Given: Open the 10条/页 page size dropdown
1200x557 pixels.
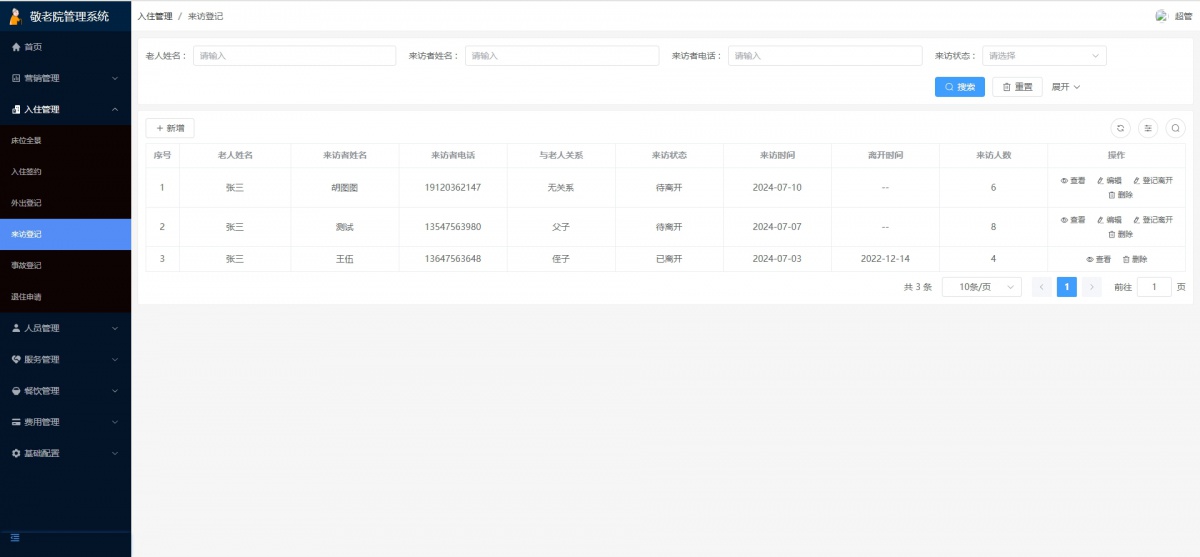Looking at the screenshot, I should pos(981,287).
